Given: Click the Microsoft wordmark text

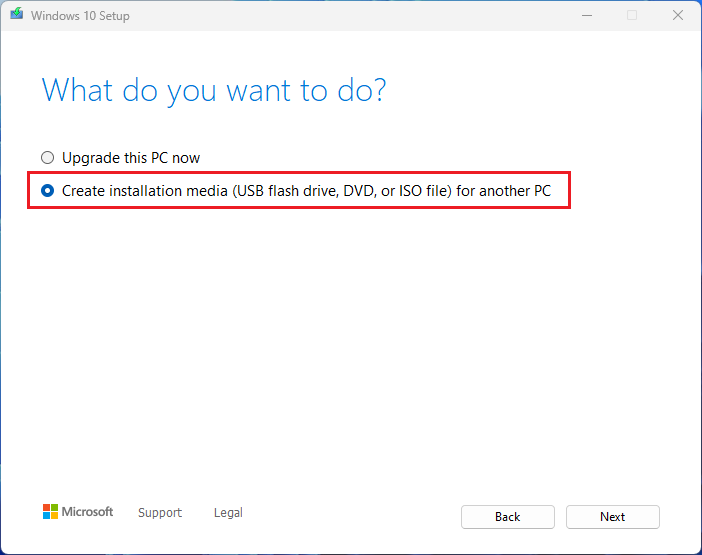Looking at the screenshot, I should [88, 512].
